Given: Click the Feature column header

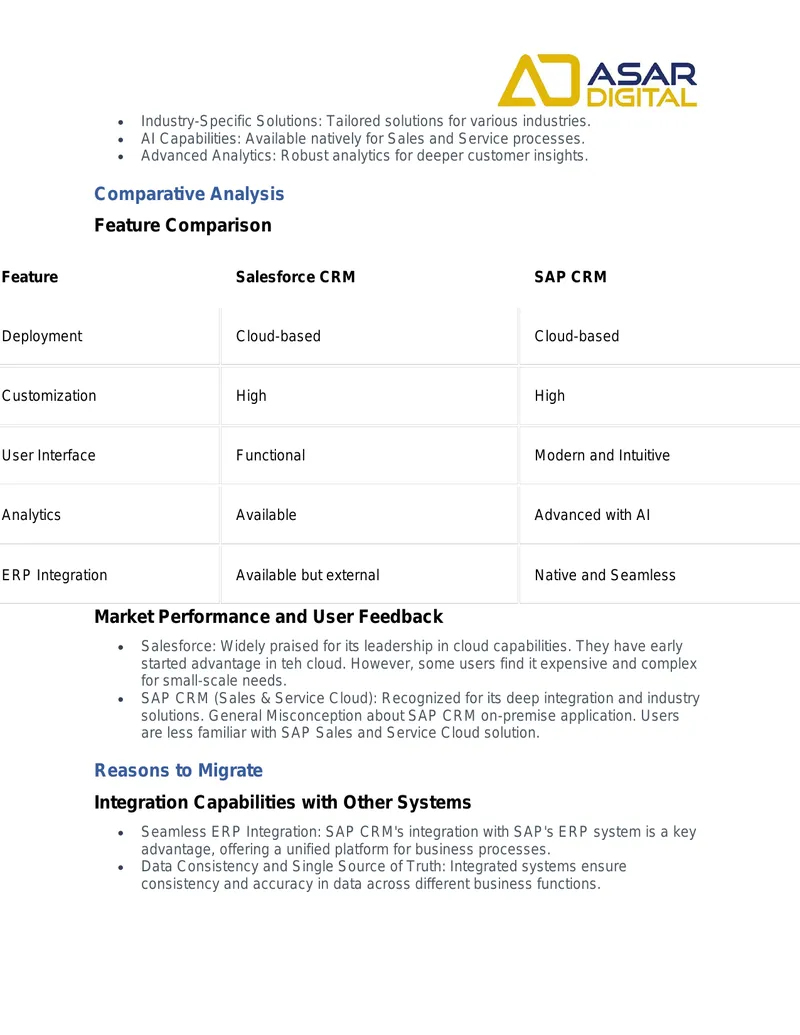Looking at the screenshot, I should (x=30, y=277).
